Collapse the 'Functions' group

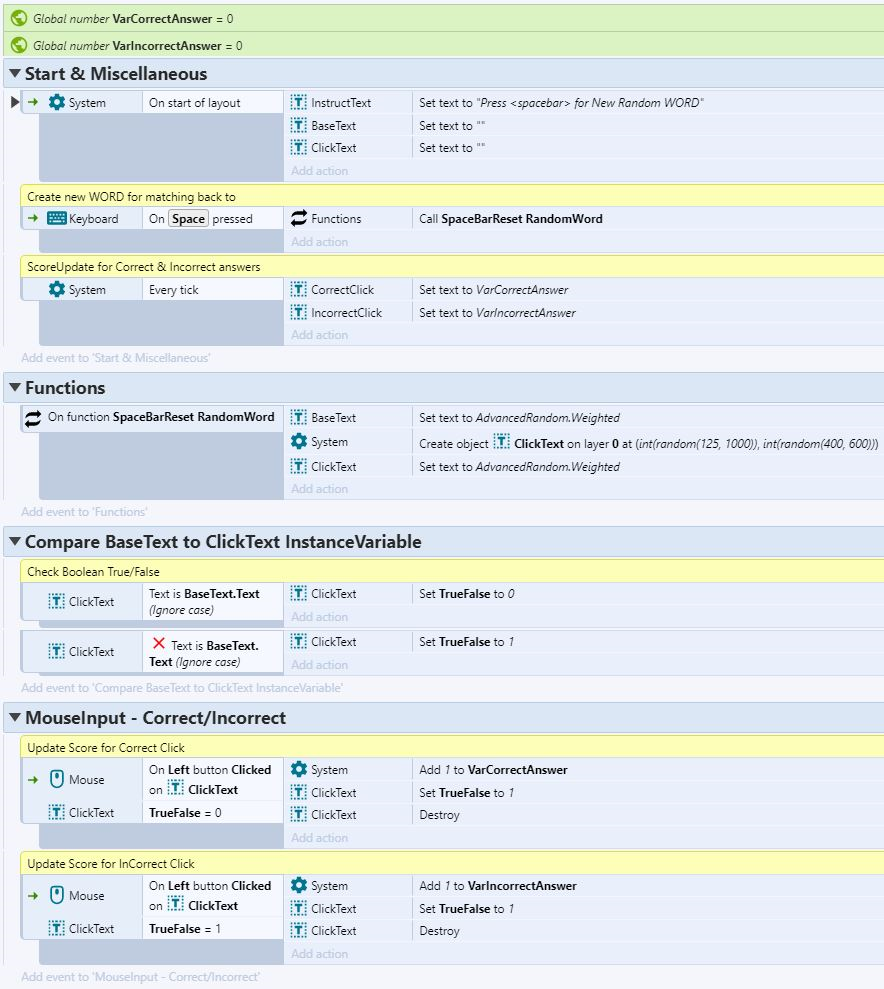pos(15,387)
